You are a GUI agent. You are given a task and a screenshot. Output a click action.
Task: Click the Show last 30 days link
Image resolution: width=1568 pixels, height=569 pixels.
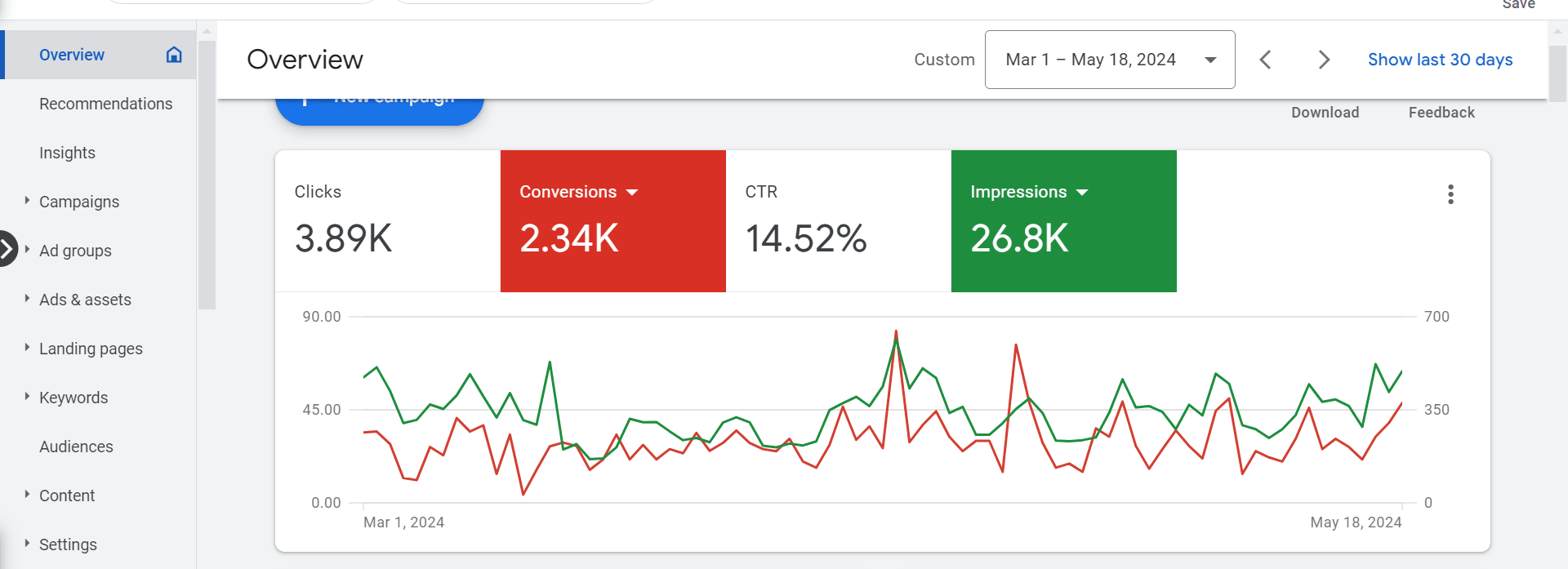point(1440,60)
